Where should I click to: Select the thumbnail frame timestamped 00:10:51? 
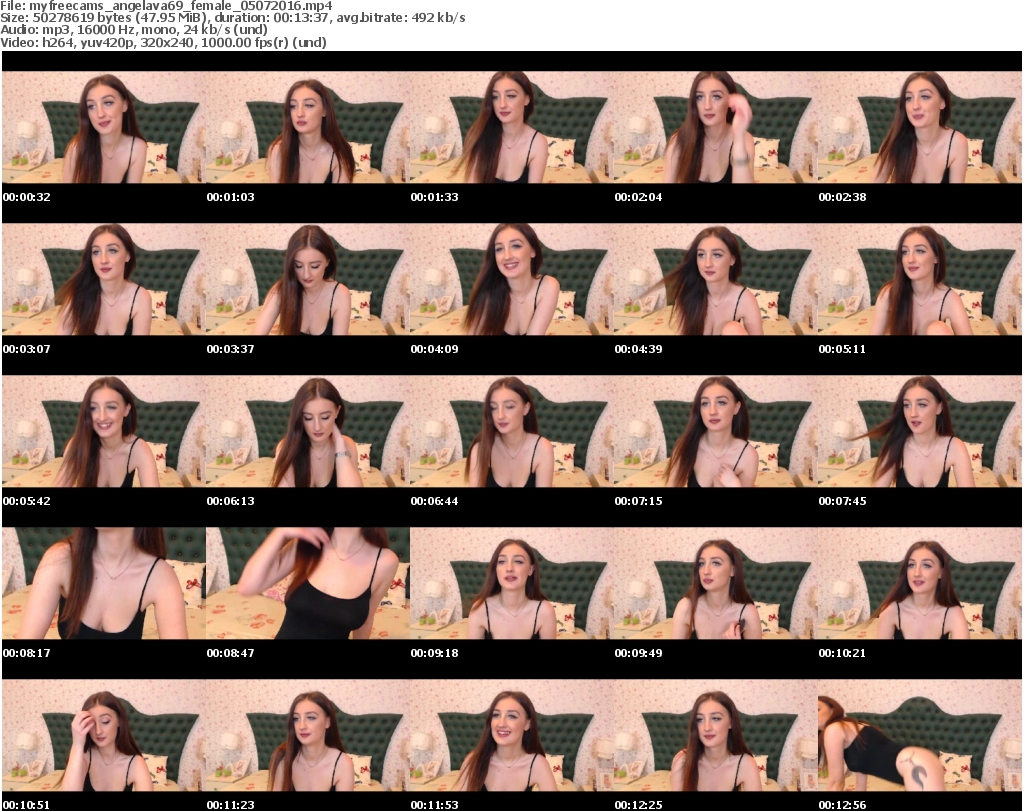[104, 735]
